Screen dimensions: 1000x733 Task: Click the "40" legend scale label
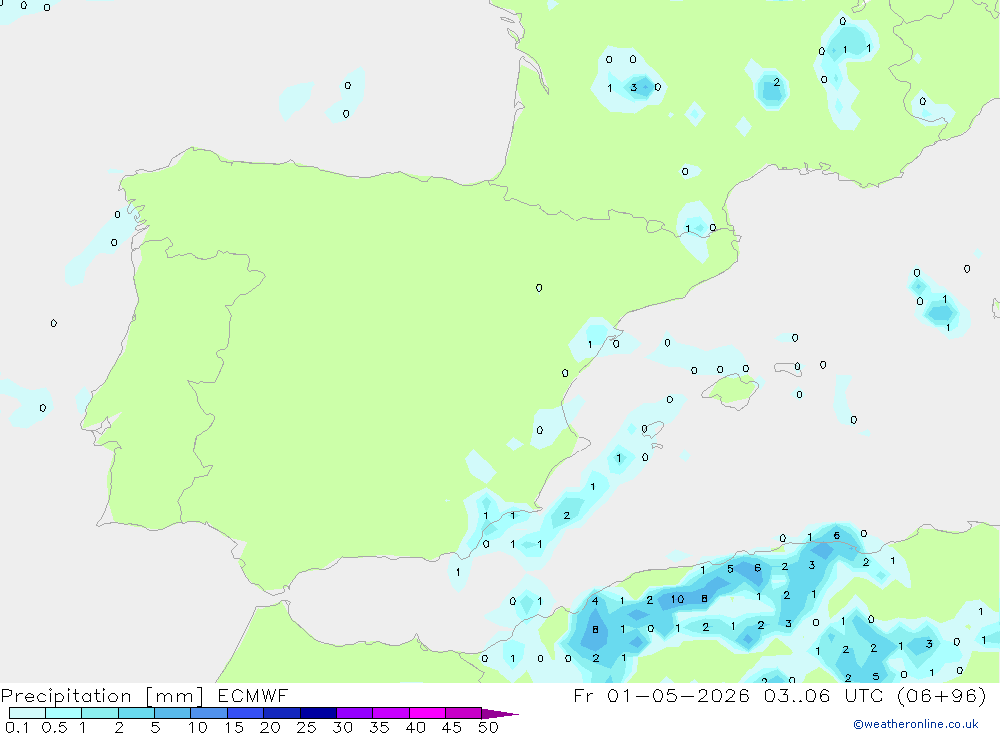(415, 727)
